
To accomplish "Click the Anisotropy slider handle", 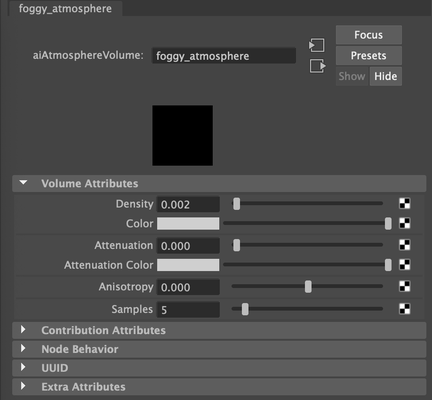I will (x=308, y=287).
